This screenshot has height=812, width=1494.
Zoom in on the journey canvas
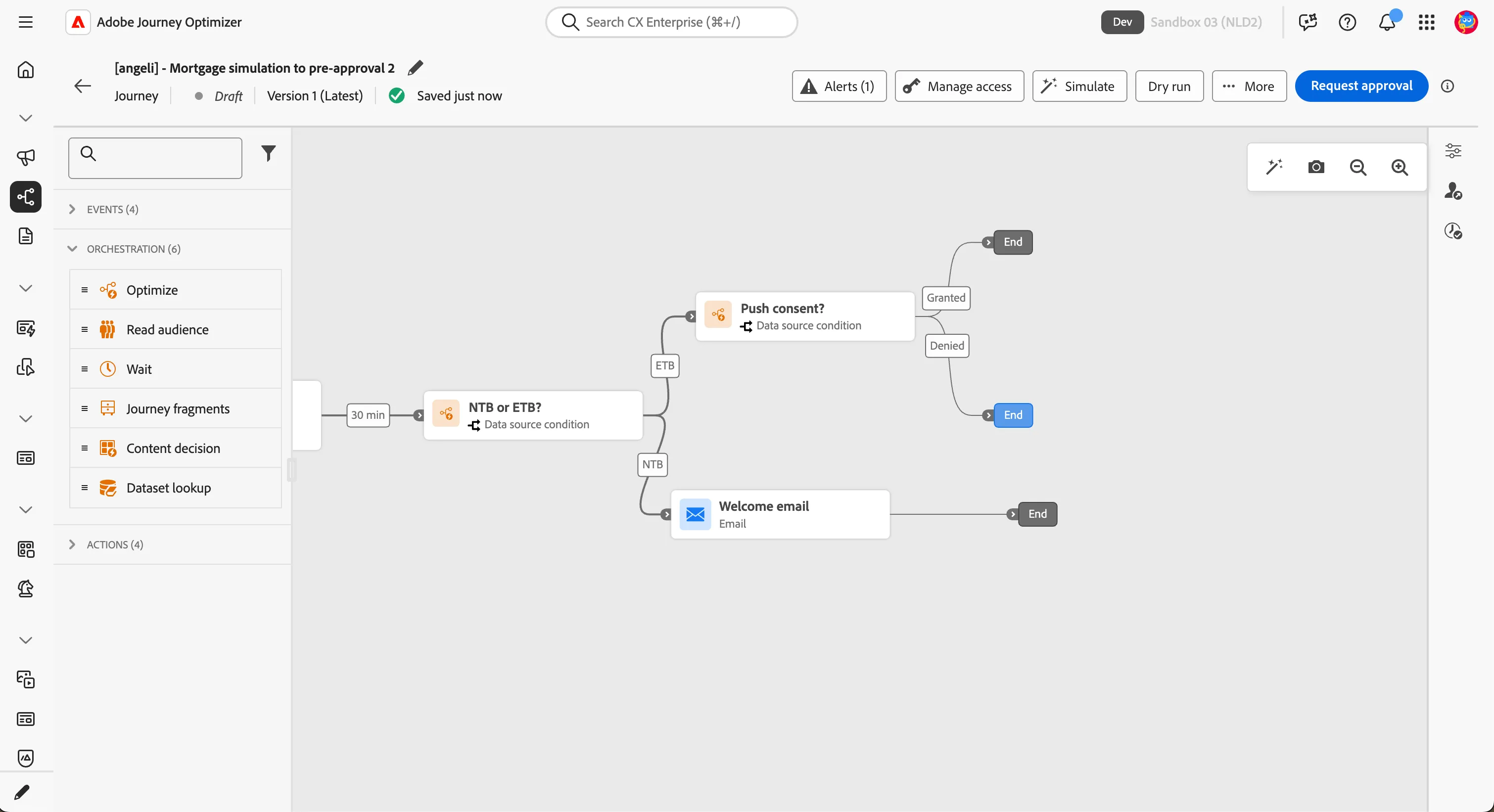1400,168
